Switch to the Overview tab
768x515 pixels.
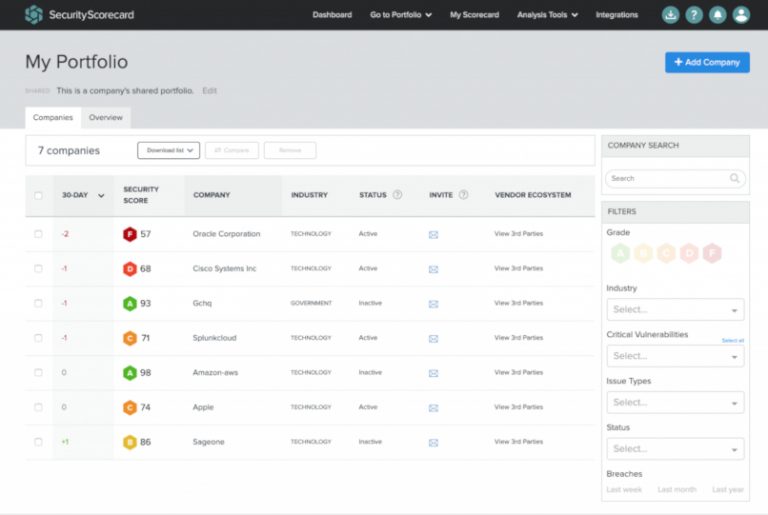[x=106, y=118]
